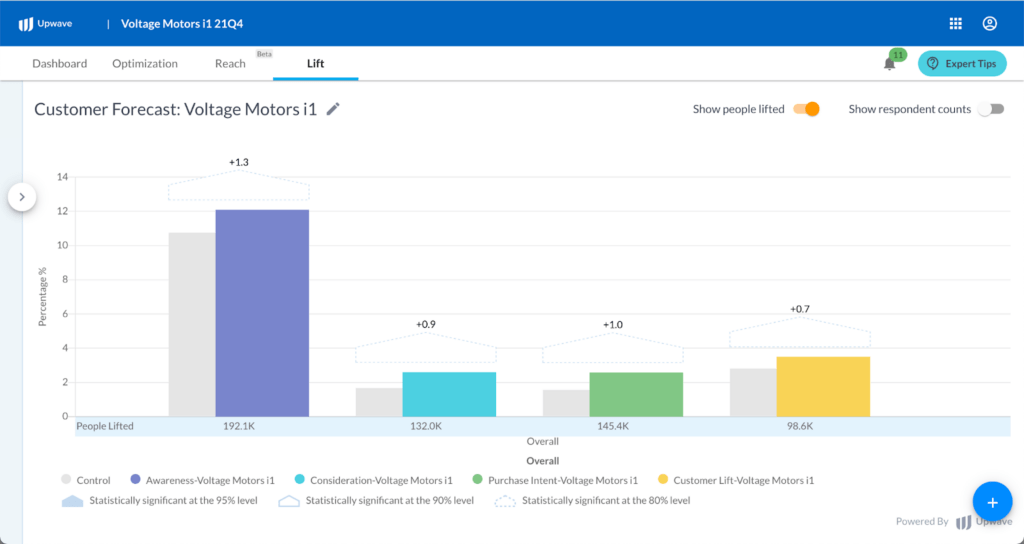The image size is (1024, 544).
Task: Click the green Purchase Intent bar
Action: 636,394
